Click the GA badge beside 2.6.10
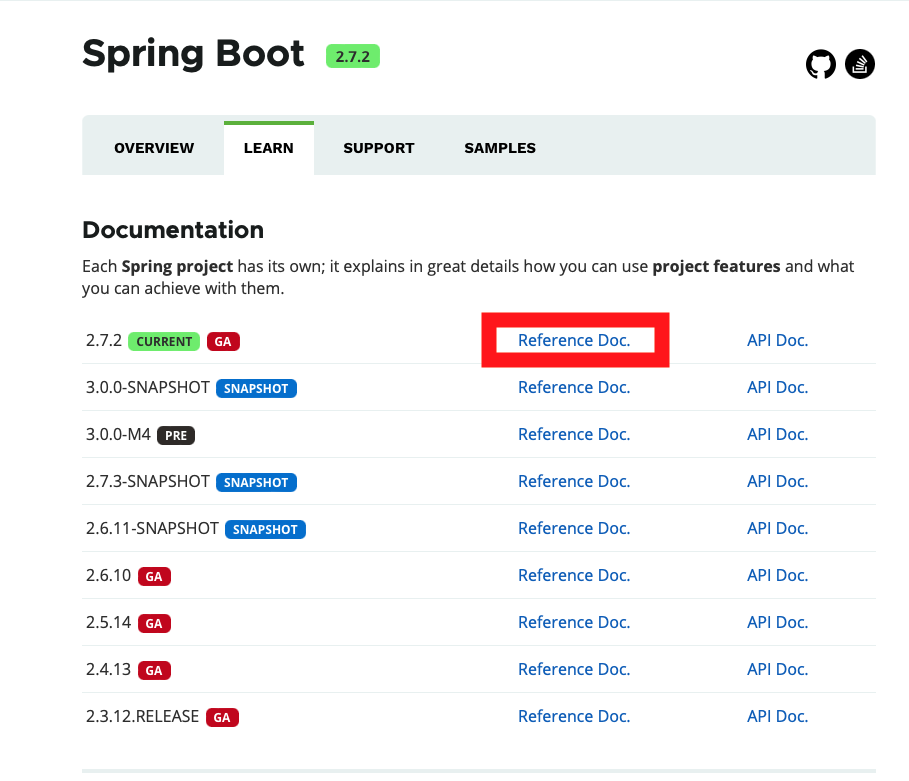 154,576
